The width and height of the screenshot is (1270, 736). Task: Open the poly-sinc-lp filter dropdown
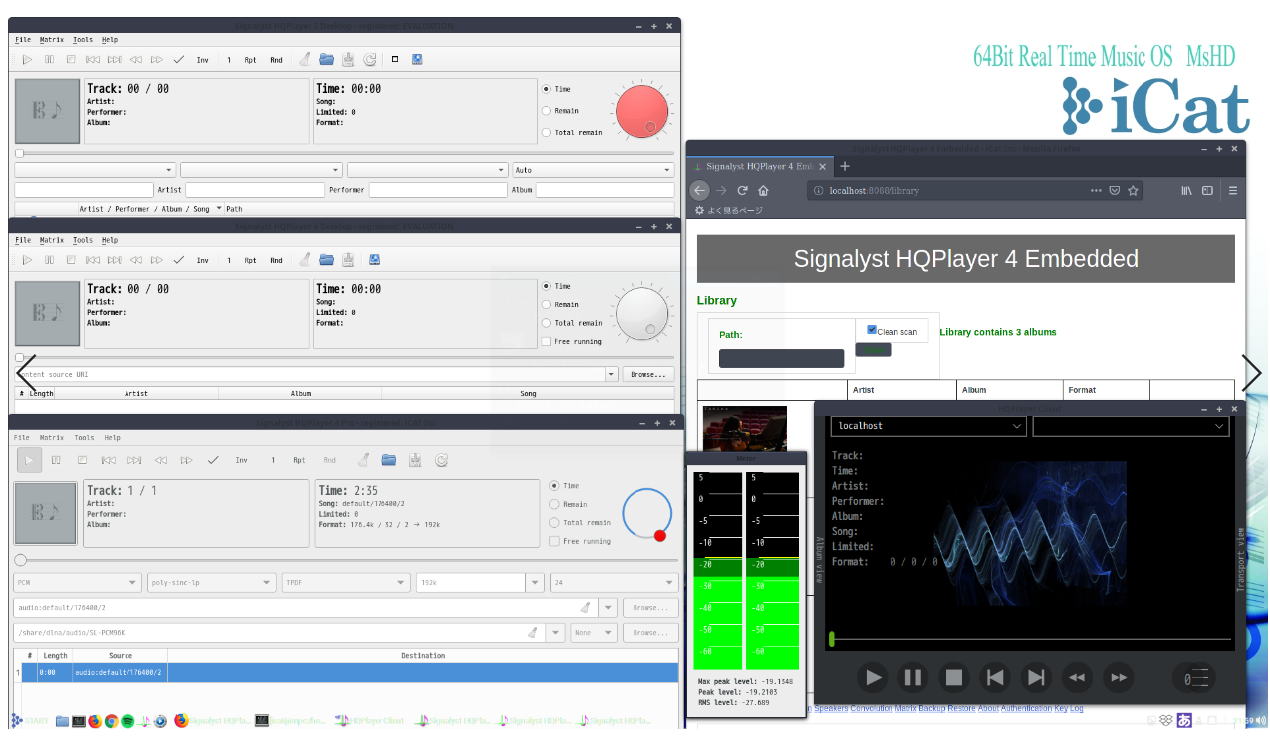tap(211, 582)
